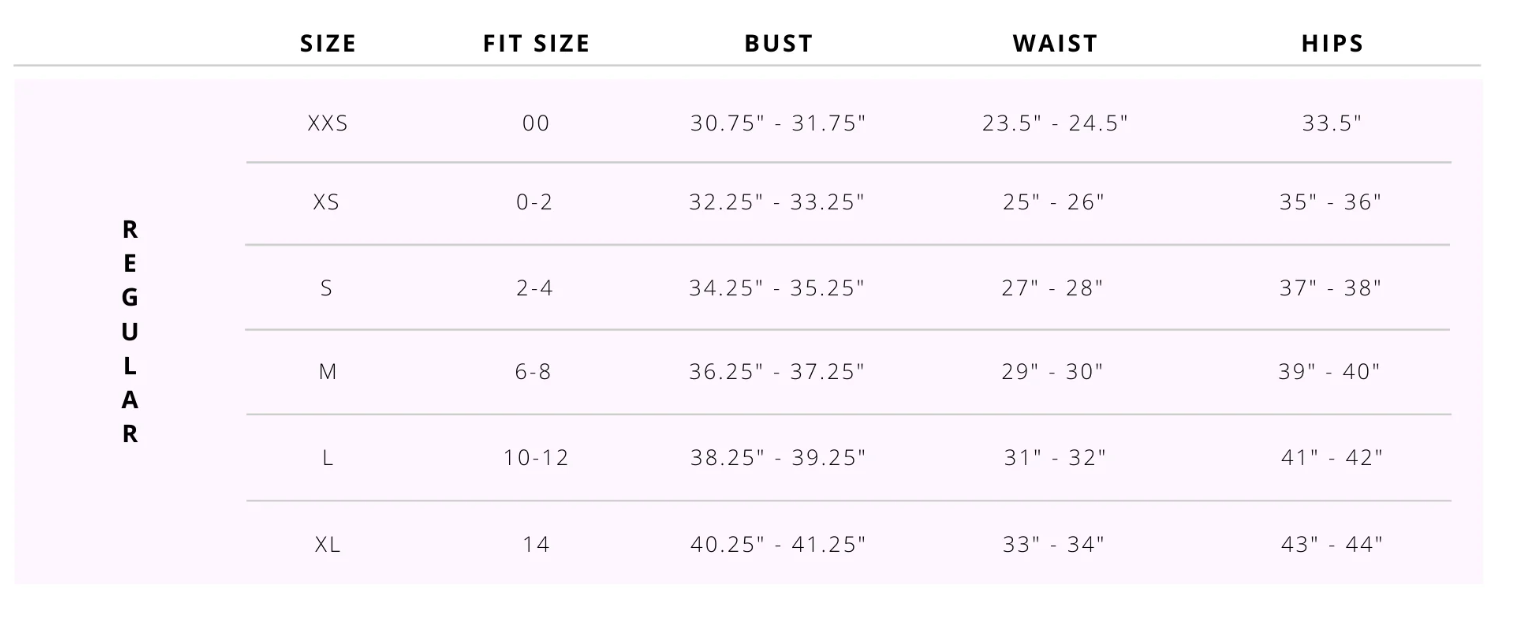Click the HIPS column header
The image size is (1520, 630).
(x=1332, y=44)
